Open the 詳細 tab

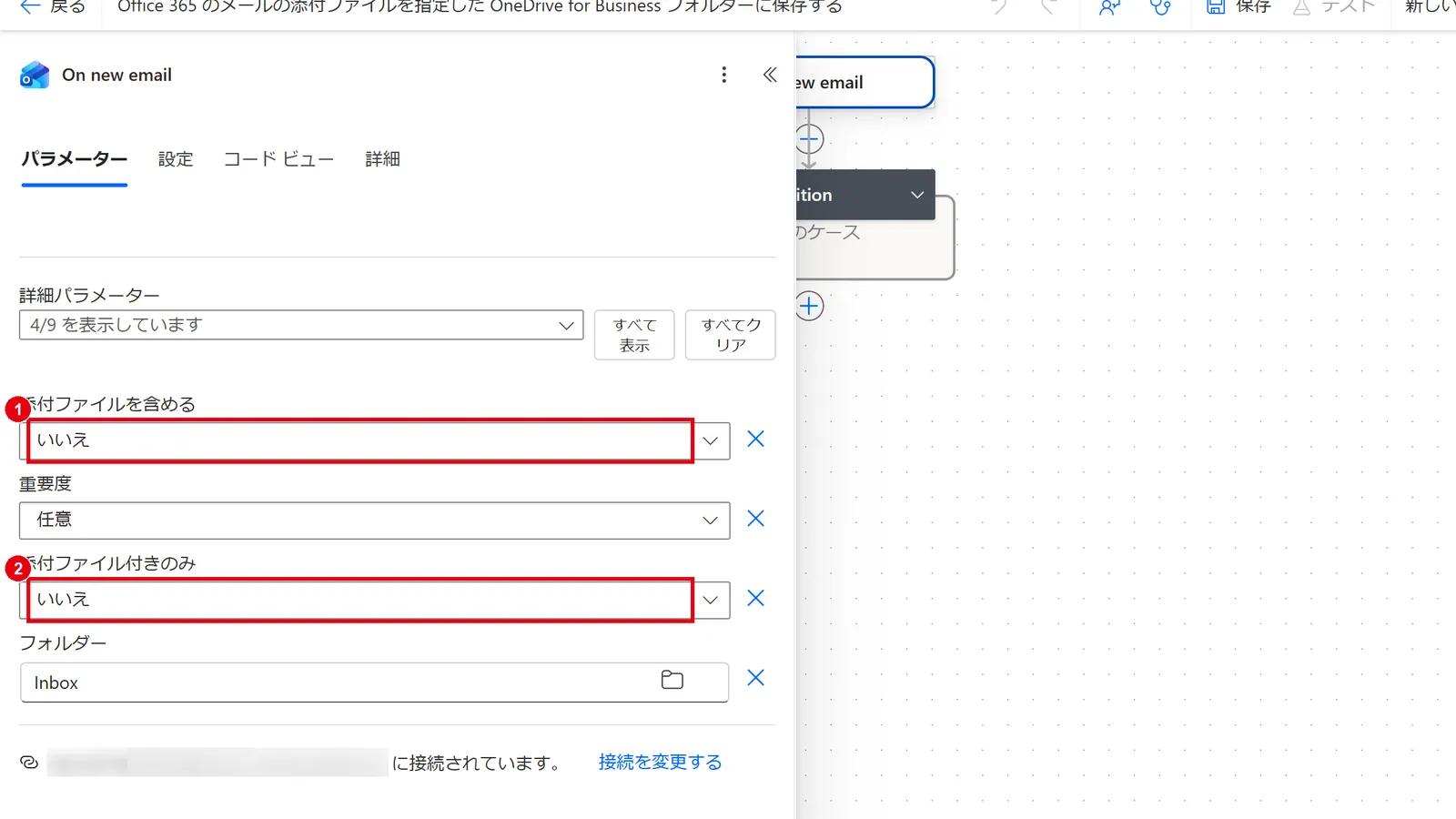[x=382, y=159]
